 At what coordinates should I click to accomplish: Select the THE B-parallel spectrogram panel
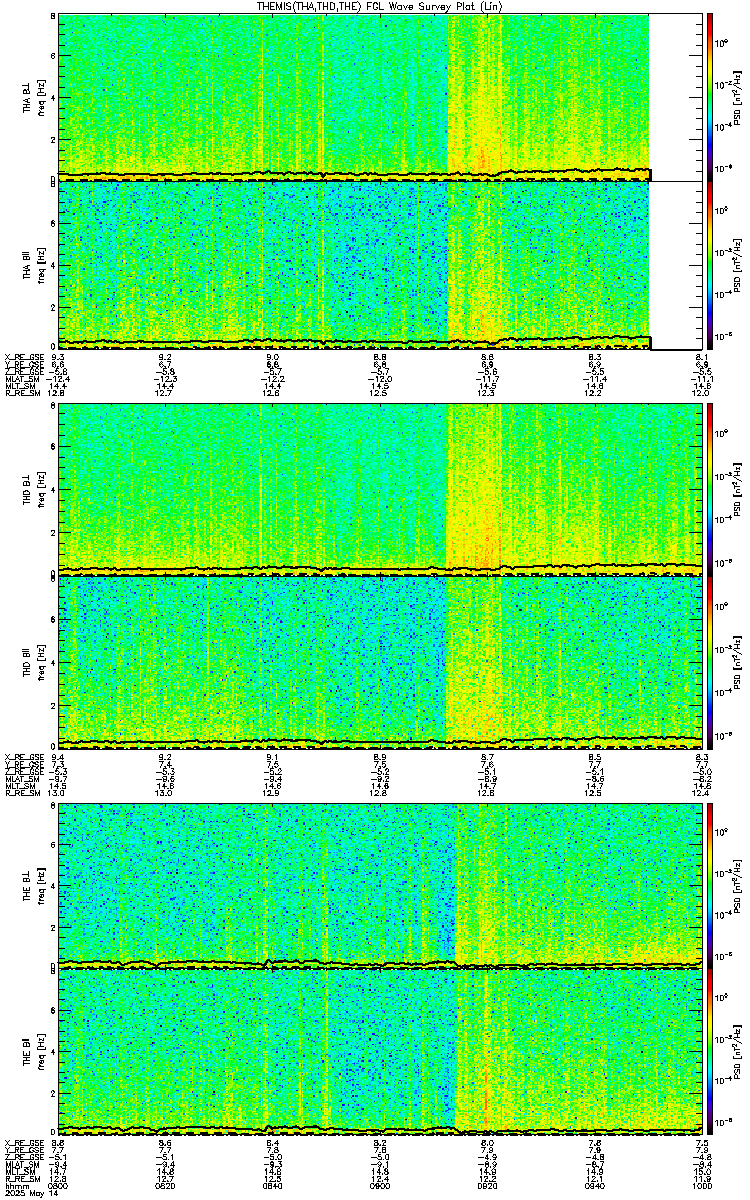pos(380,1050)
